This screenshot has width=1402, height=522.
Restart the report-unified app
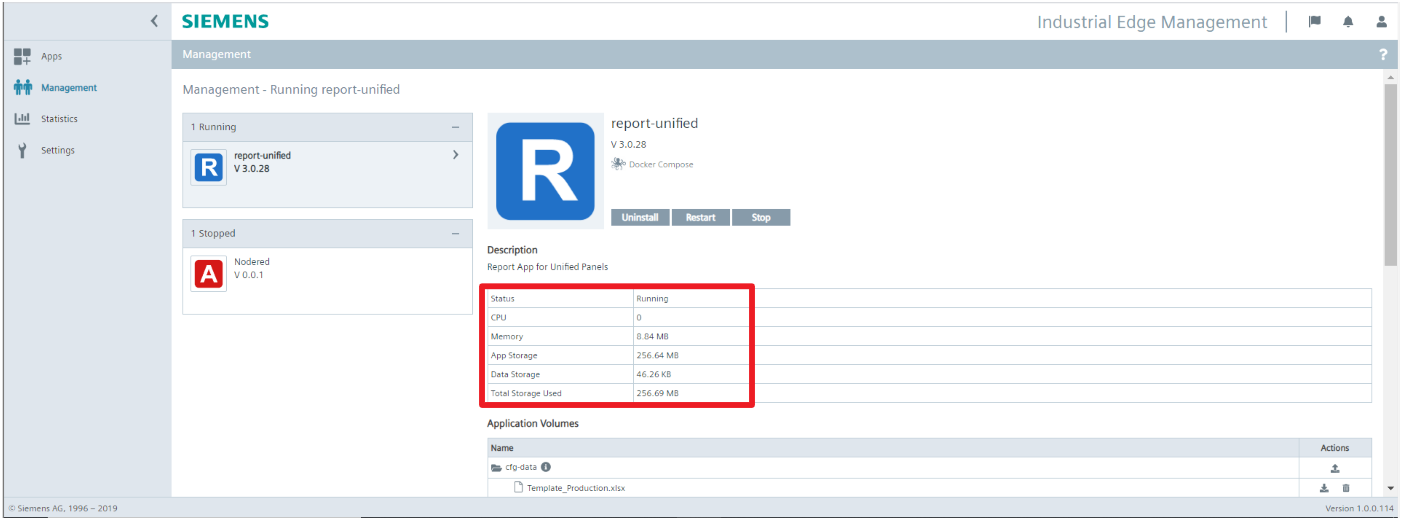click(700, 217)
